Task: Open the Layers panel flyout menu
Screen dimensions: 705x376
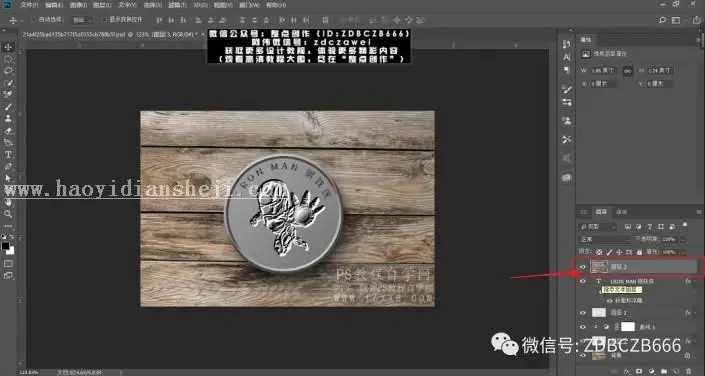Action: click(698, 212)
